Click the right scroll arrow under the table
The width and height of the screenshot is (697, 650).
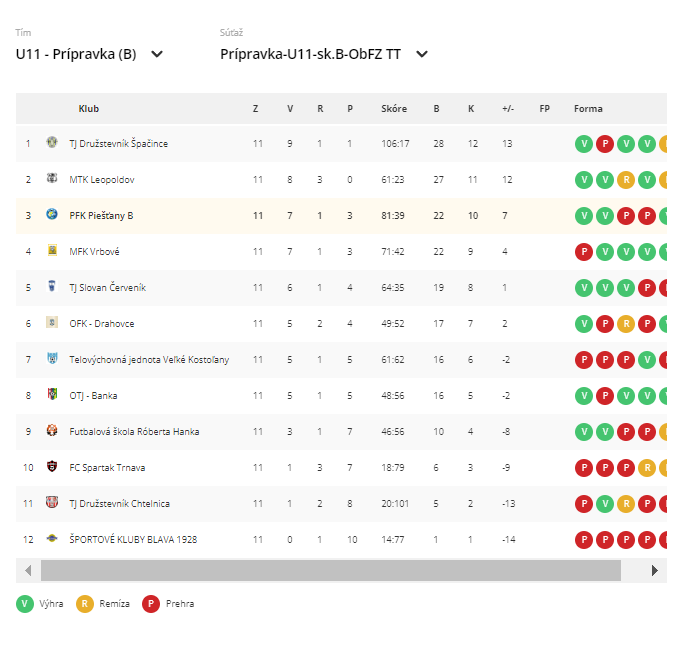pyautogui.click(x=655, y=570)
